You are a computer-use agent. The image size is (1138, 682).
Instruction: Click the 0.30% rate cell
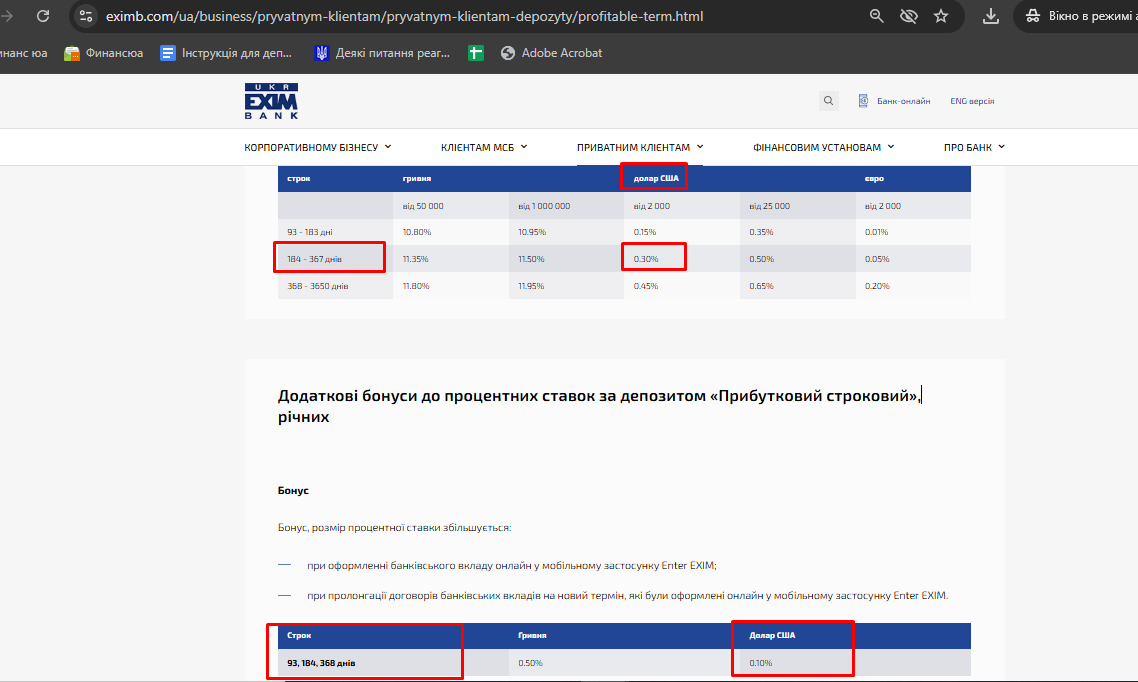click(646, 259)
